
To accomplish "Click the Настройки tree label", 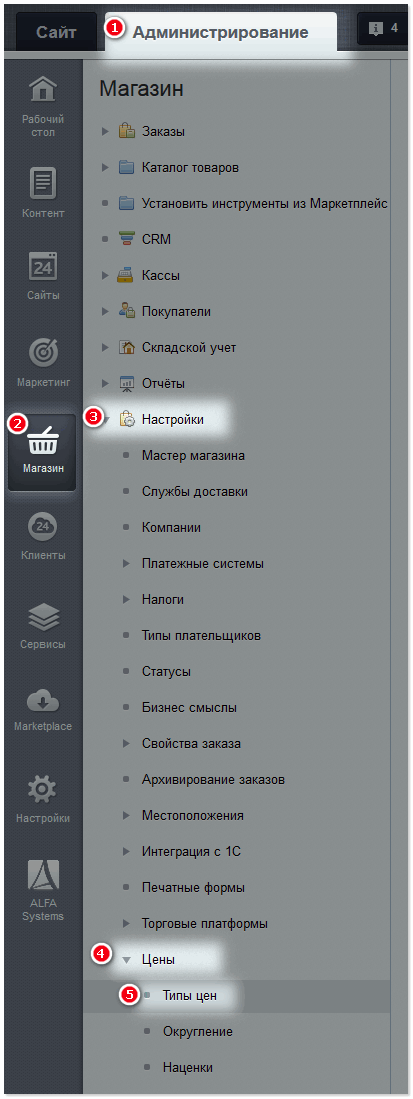I will 172,419.
